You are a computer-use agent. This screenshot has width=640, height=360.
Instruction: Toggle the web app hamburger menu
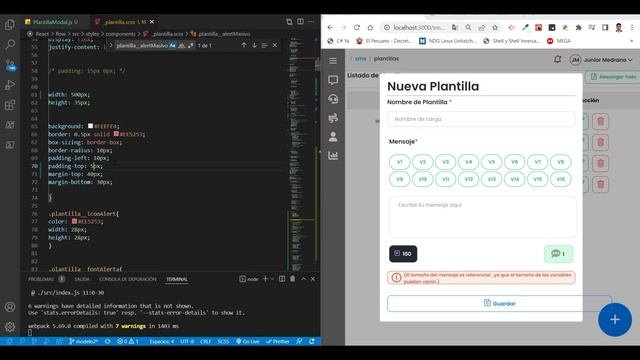point(333,60)
